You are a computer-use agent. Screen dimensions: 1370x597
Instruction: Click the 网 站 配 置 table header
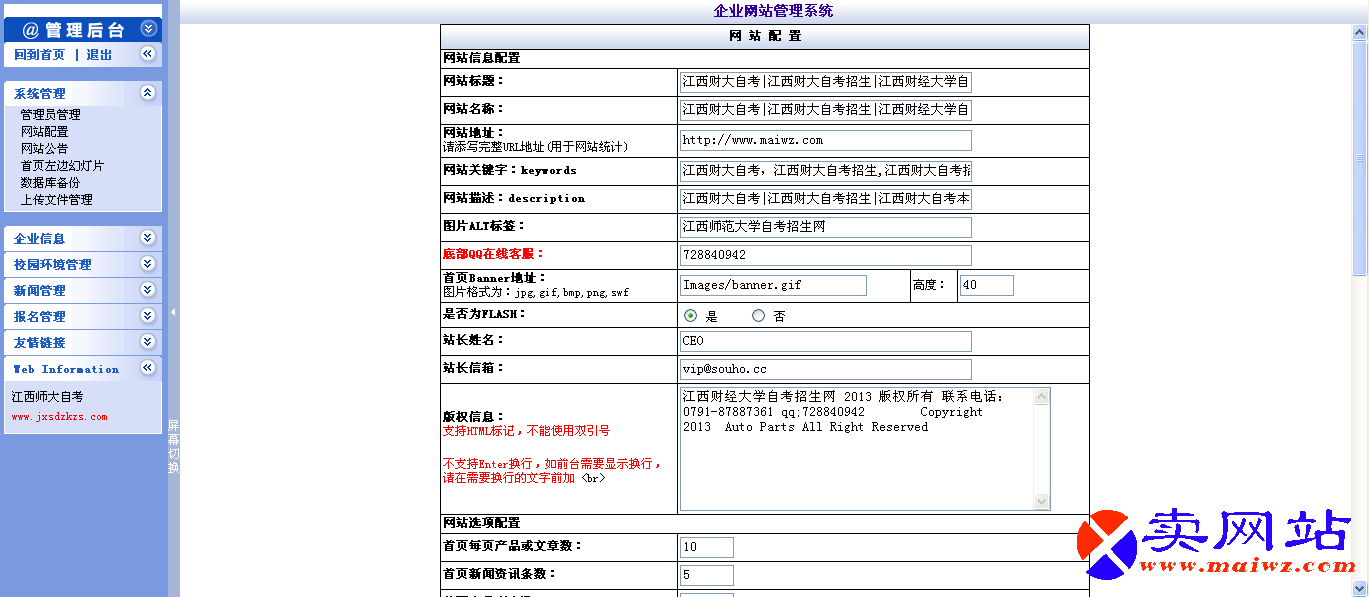click(x=765, y=36)
